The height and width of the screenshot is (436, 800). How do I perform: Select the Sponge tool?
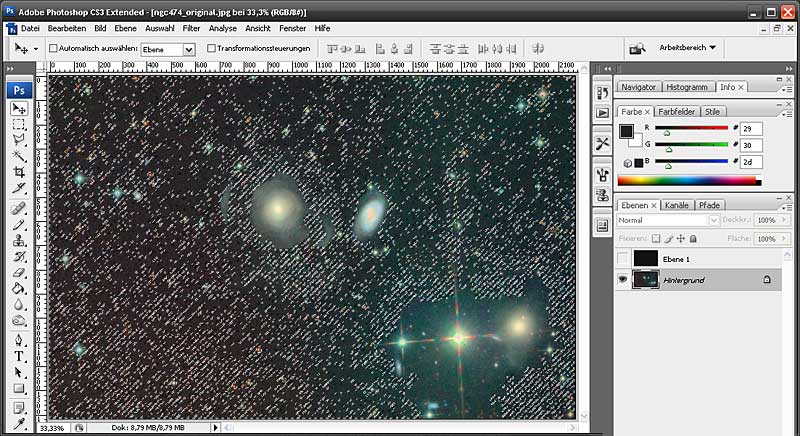19,321
